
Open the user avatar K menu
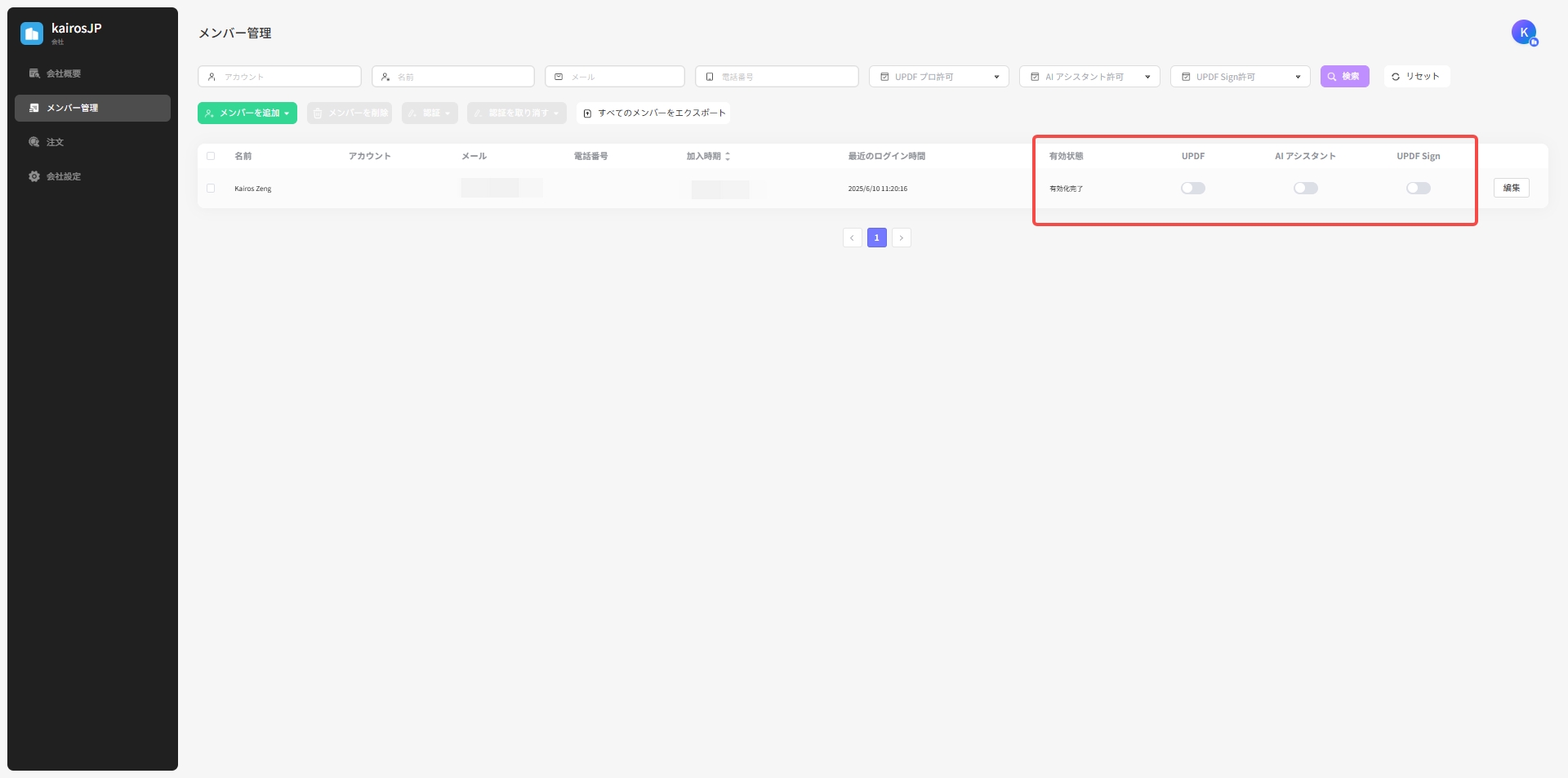click(x=1524, y=33)
